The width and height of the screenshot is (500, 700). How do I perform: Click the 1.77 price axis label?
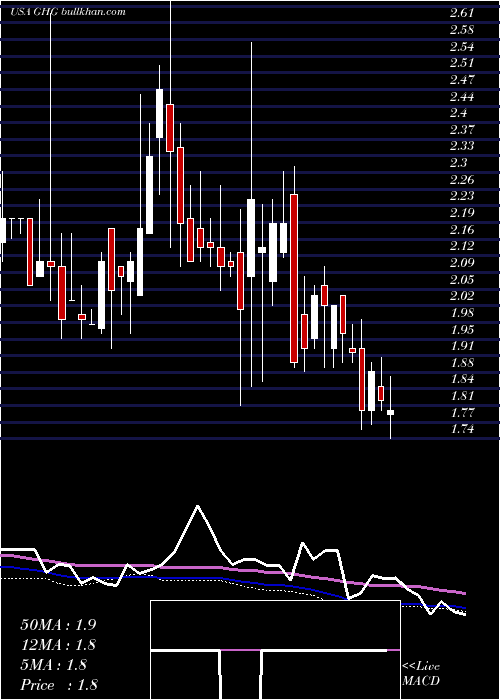click(x=461, y=412)
